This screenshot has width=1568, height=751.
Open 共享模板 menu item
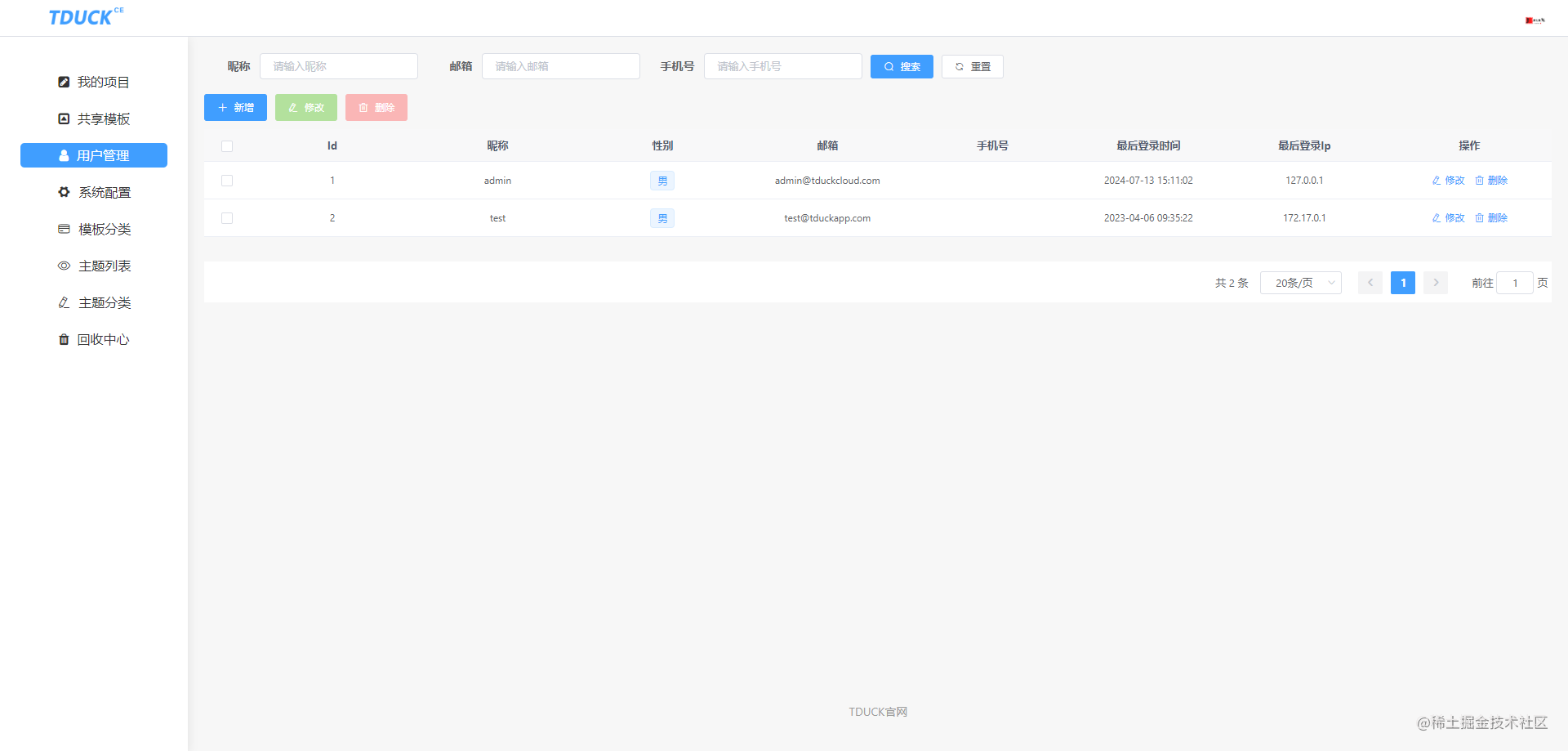click(x=94, y=118)
